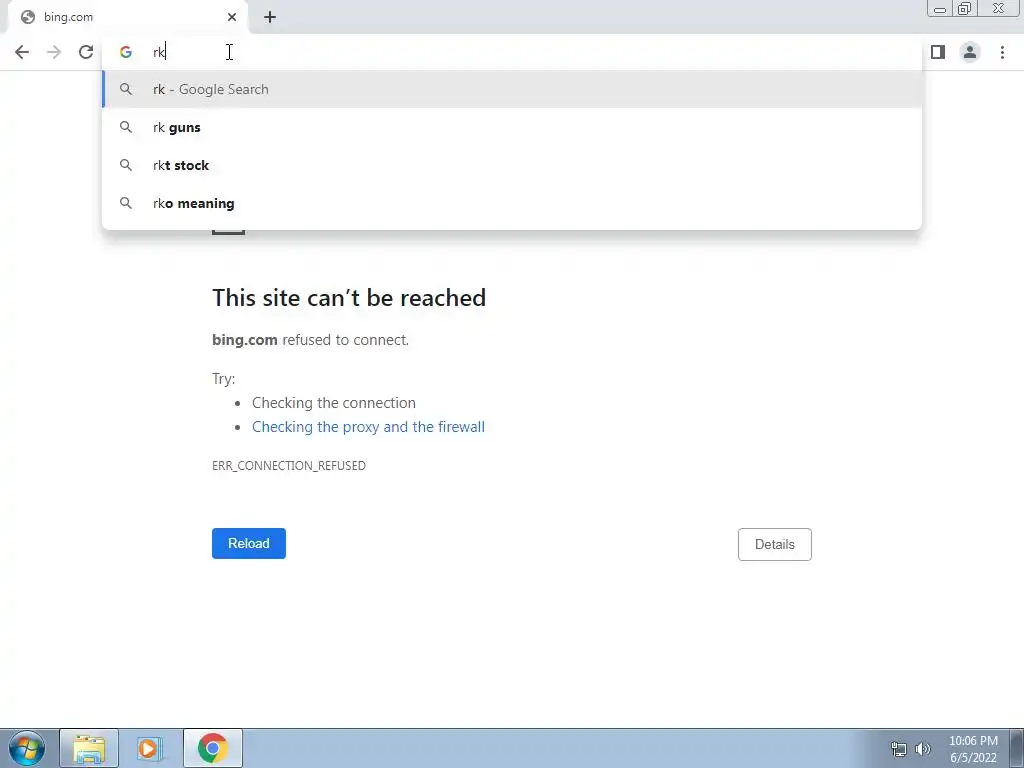Choose the 'rk - Google Search' suggestion

tap(513, 89)
